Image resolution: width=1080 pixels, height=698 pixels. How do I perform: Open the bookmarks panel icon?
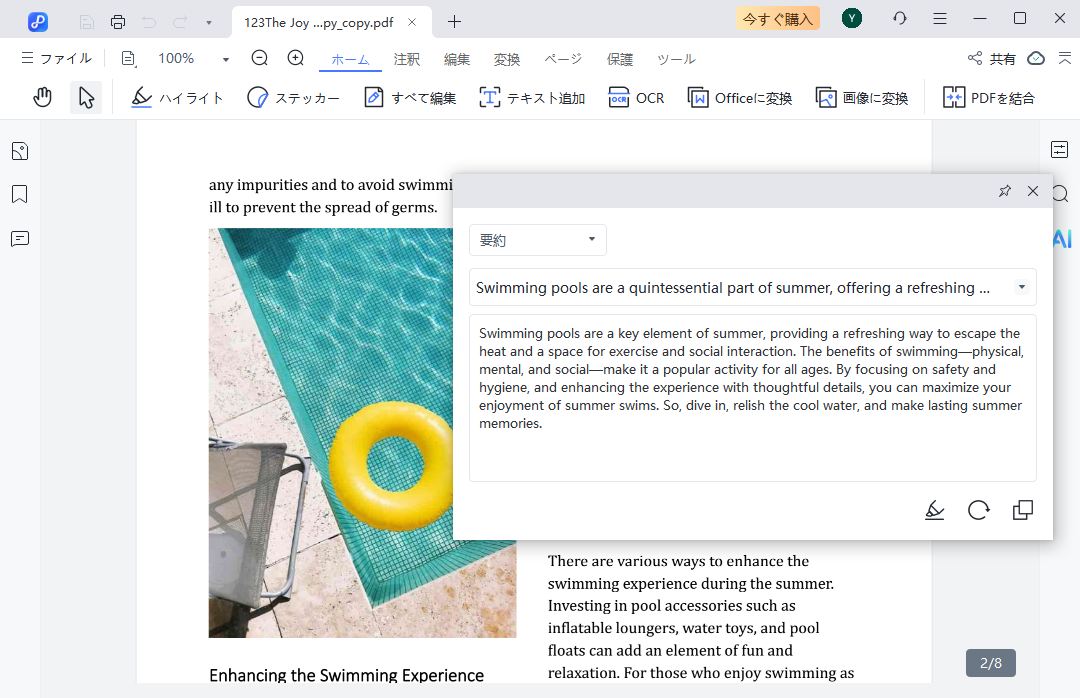click(x=20, y=194)
